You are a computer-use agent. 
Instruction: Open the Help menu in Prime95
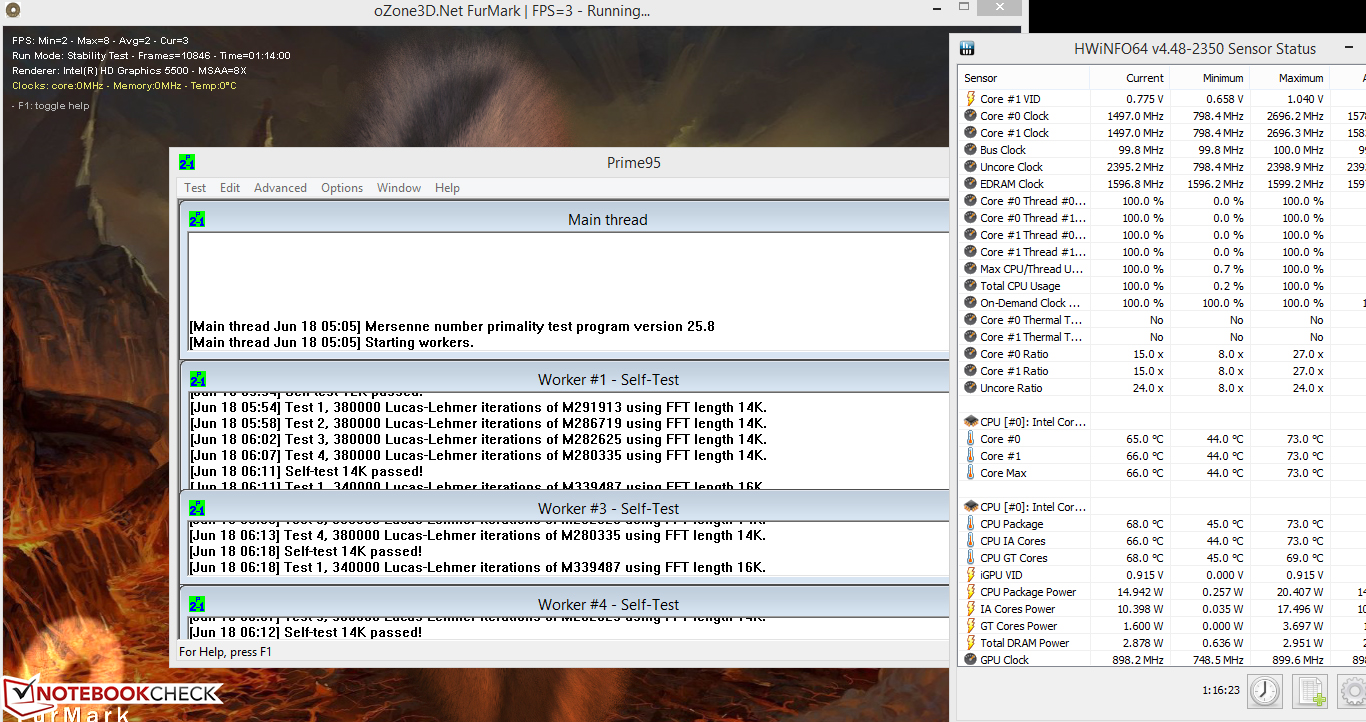click(x=447, y=188)
